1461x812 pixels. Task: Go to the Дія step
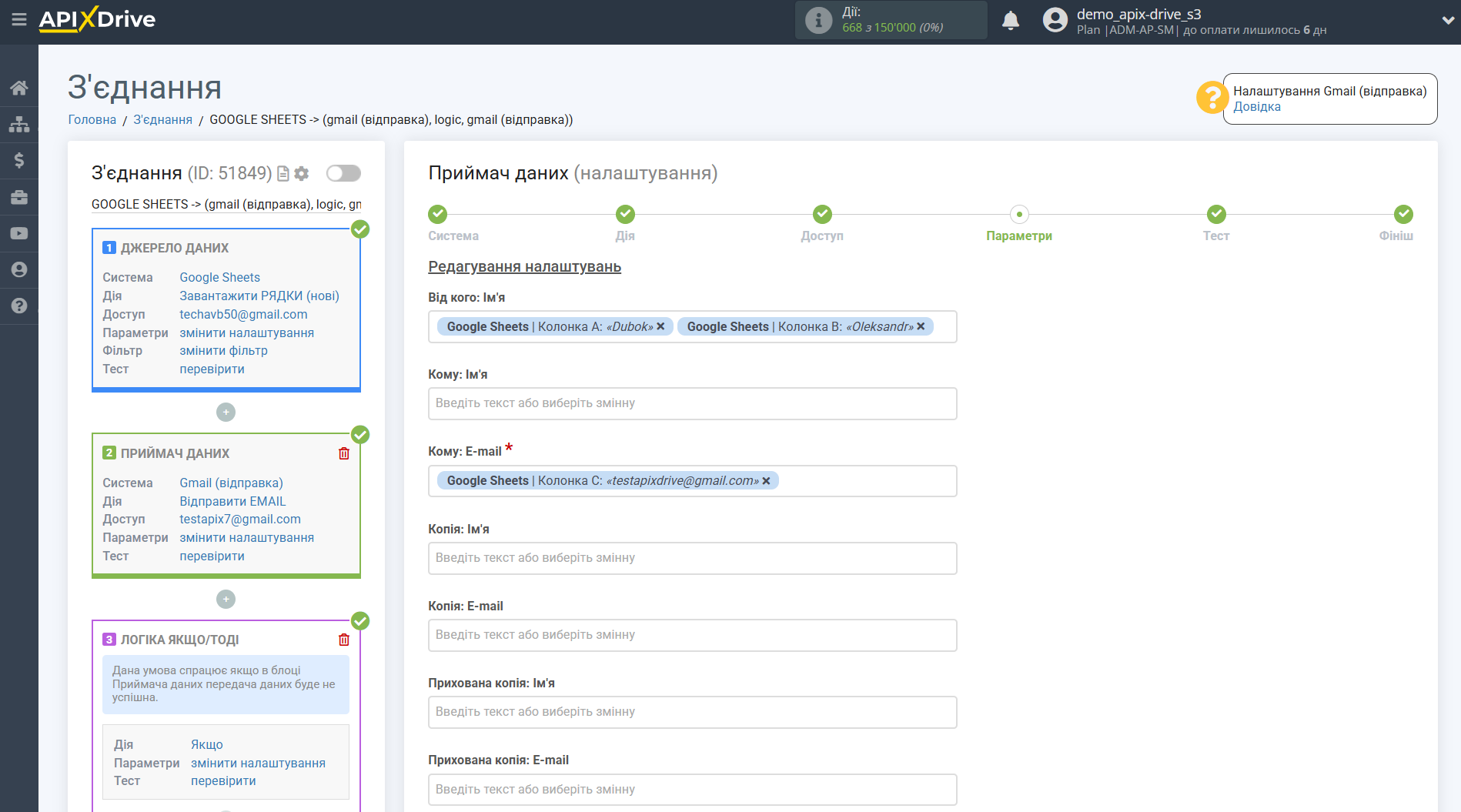pyautogui.click(x=625, y=214)
